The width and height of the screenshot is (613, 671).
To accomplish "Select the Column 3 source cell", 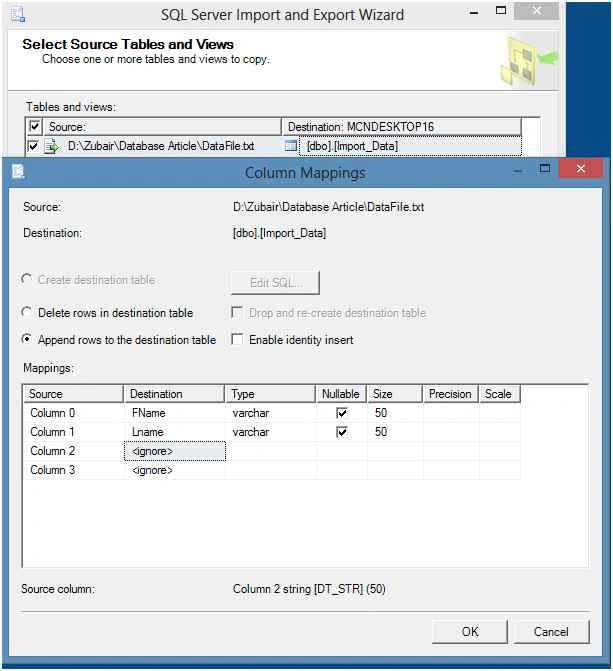I will point(74,470).
